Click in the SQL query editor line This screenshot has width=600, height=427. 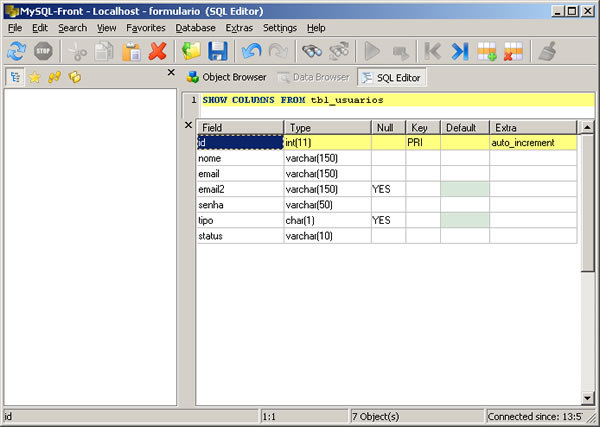(x=397, y=100)
